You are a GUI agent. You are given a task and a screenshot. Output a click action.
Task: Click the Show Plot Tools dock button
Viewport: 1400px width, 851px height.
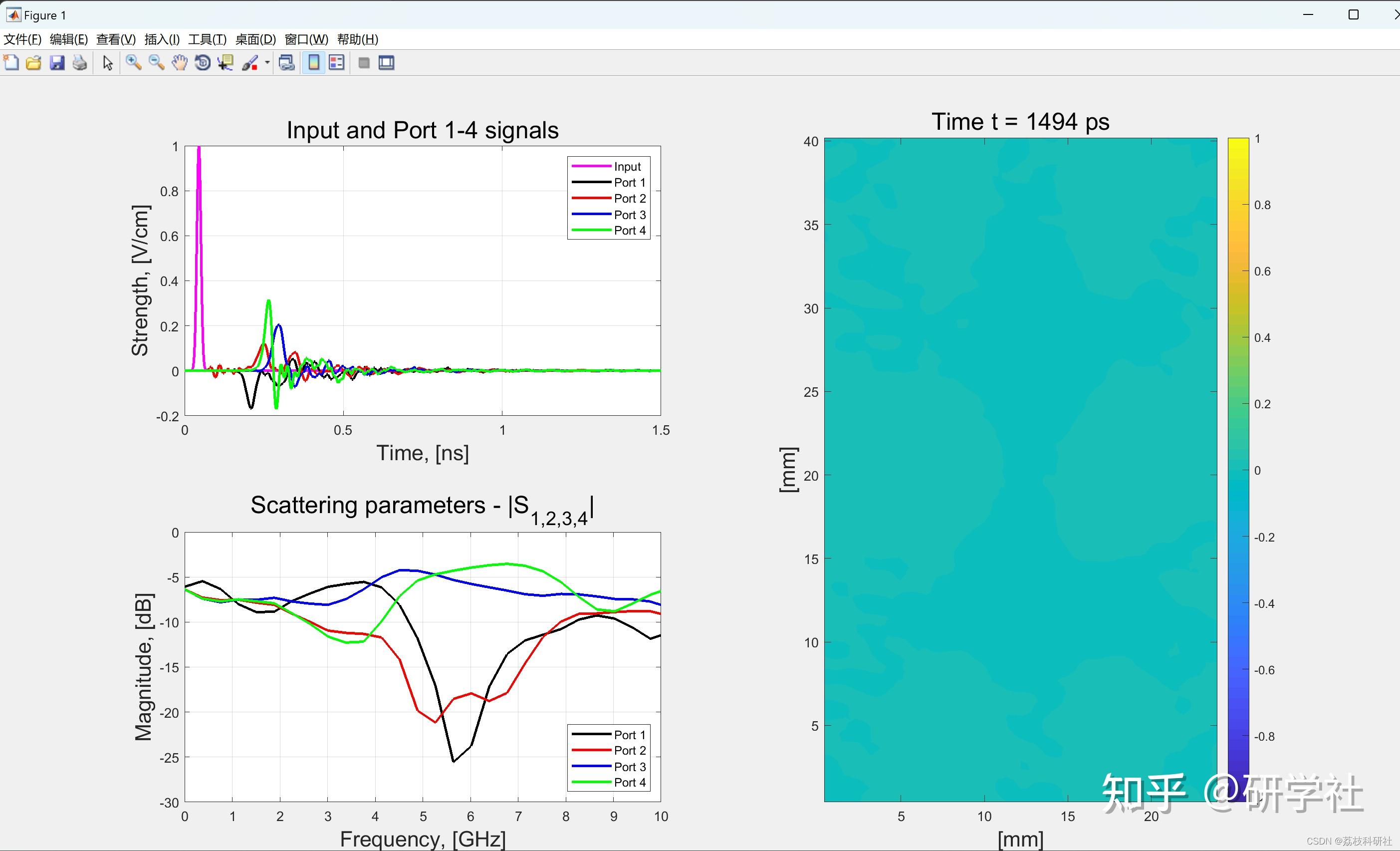[x=386, y=62]
